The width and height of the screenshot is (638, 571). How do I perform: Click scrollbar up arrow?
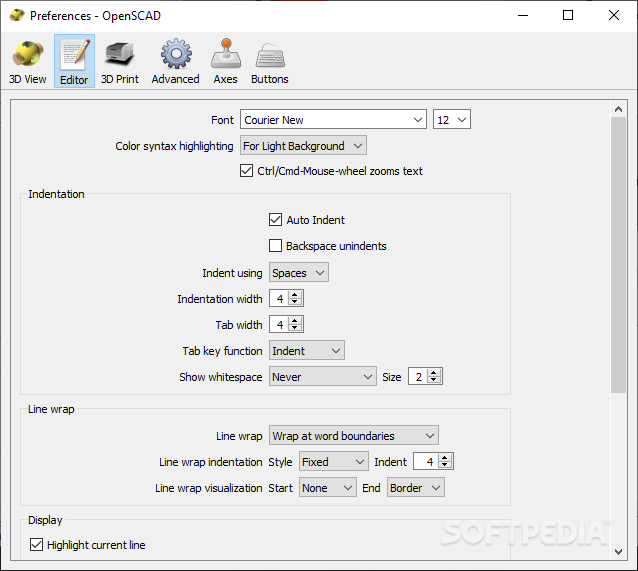pos(618,109)
